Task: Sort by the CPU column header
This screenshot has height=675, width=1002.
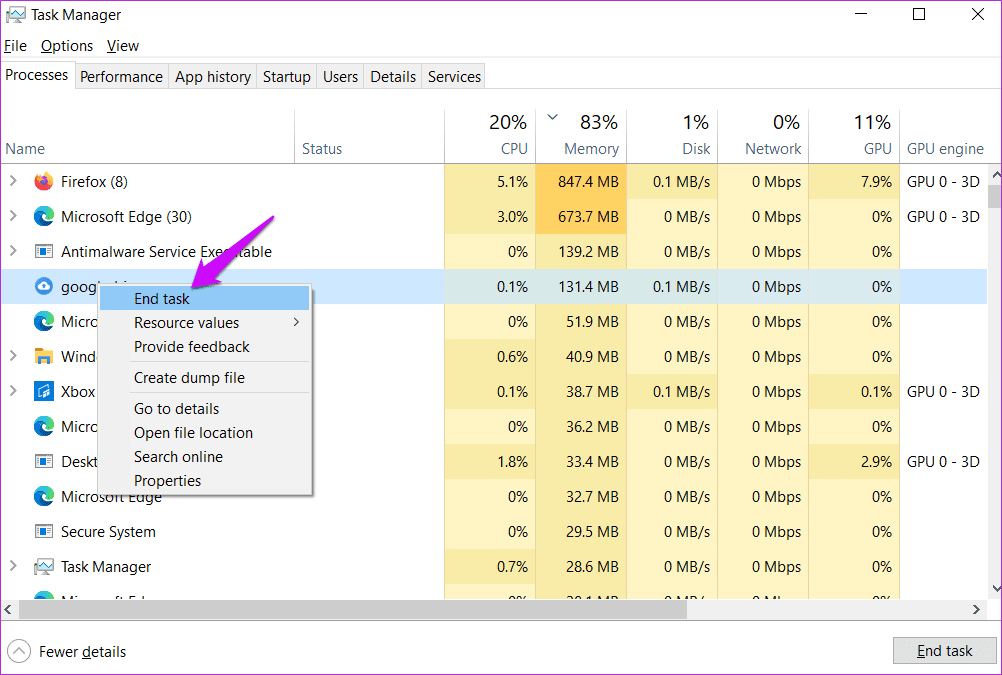Action: (x=490, y=136)
